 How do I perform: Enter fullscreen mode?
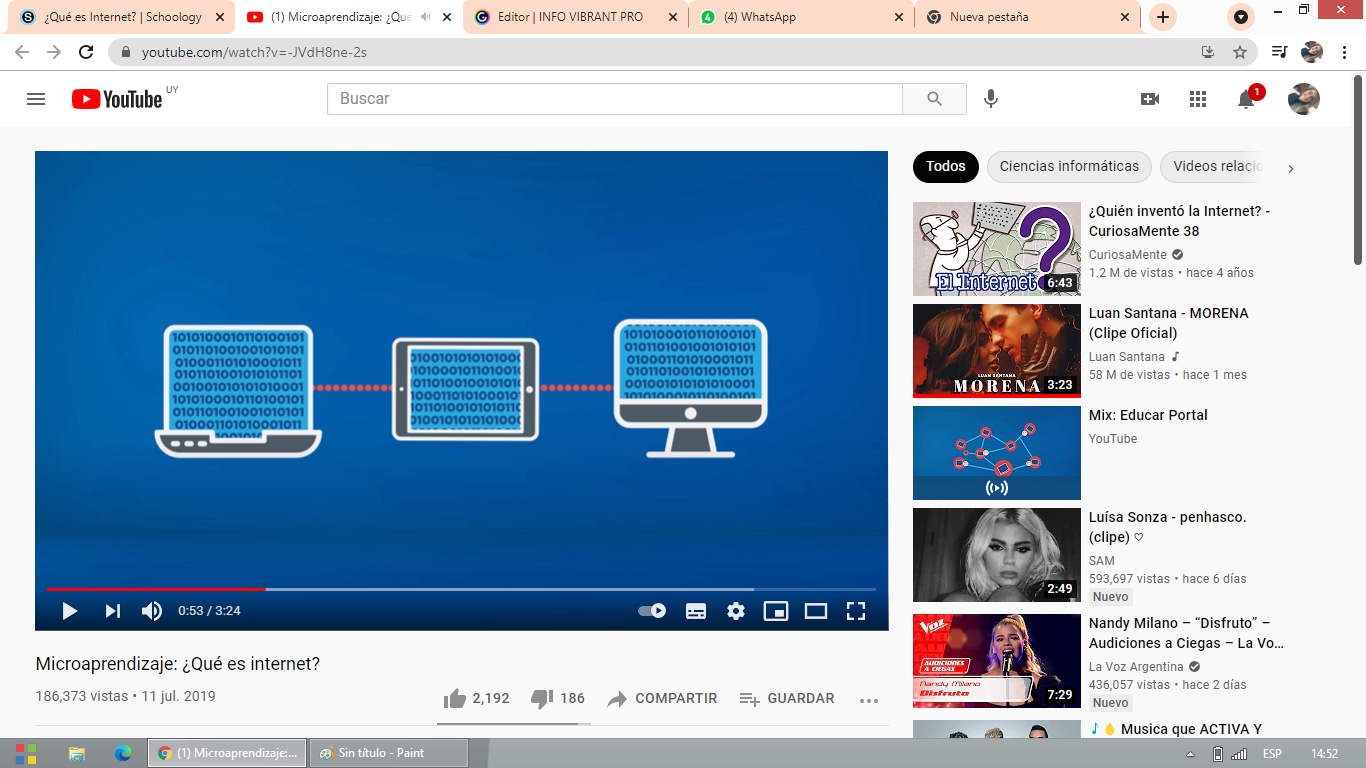click(856, 611)
